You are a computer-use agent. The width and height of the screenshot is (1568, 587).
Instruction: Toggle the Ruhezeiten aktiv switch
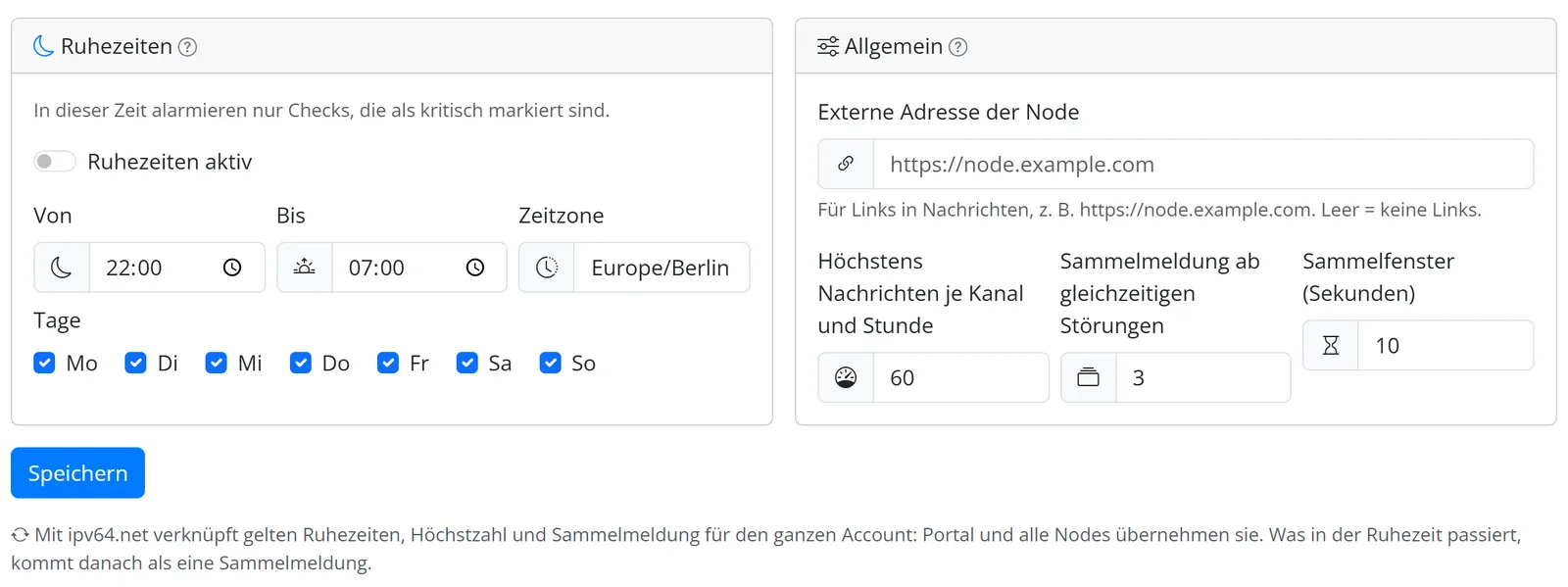[x=55, y=162]
